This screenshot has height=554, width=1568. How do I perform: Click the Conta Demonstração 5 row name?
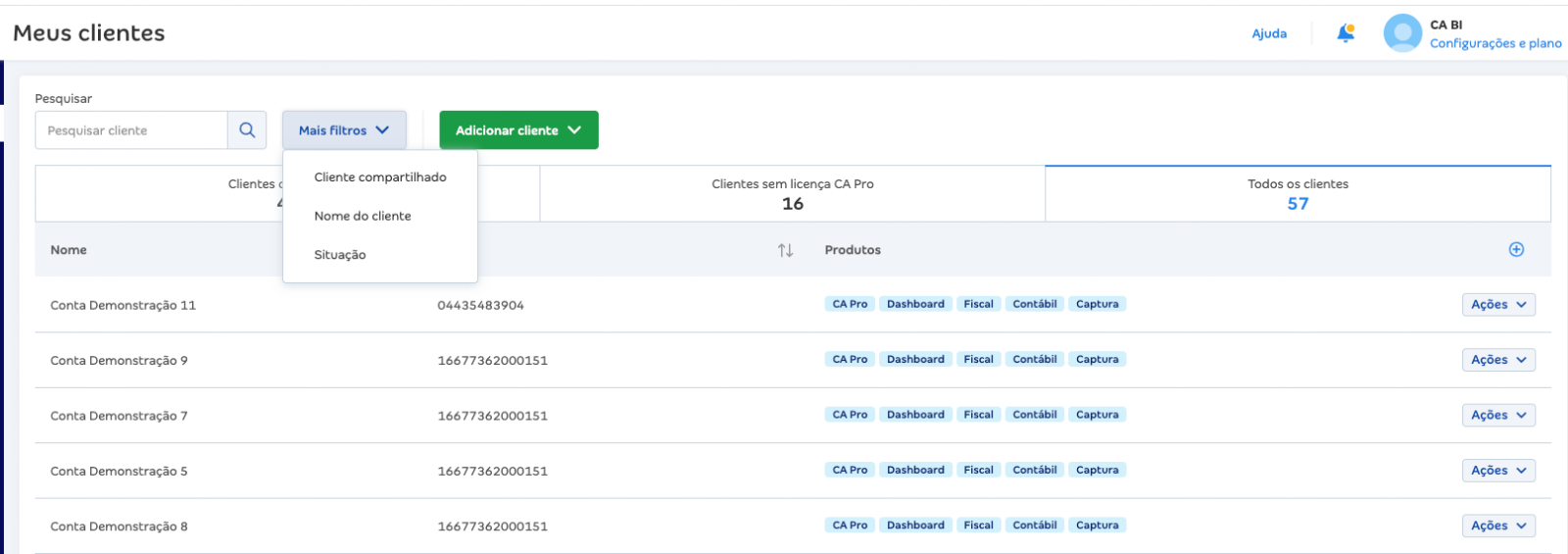119,472
